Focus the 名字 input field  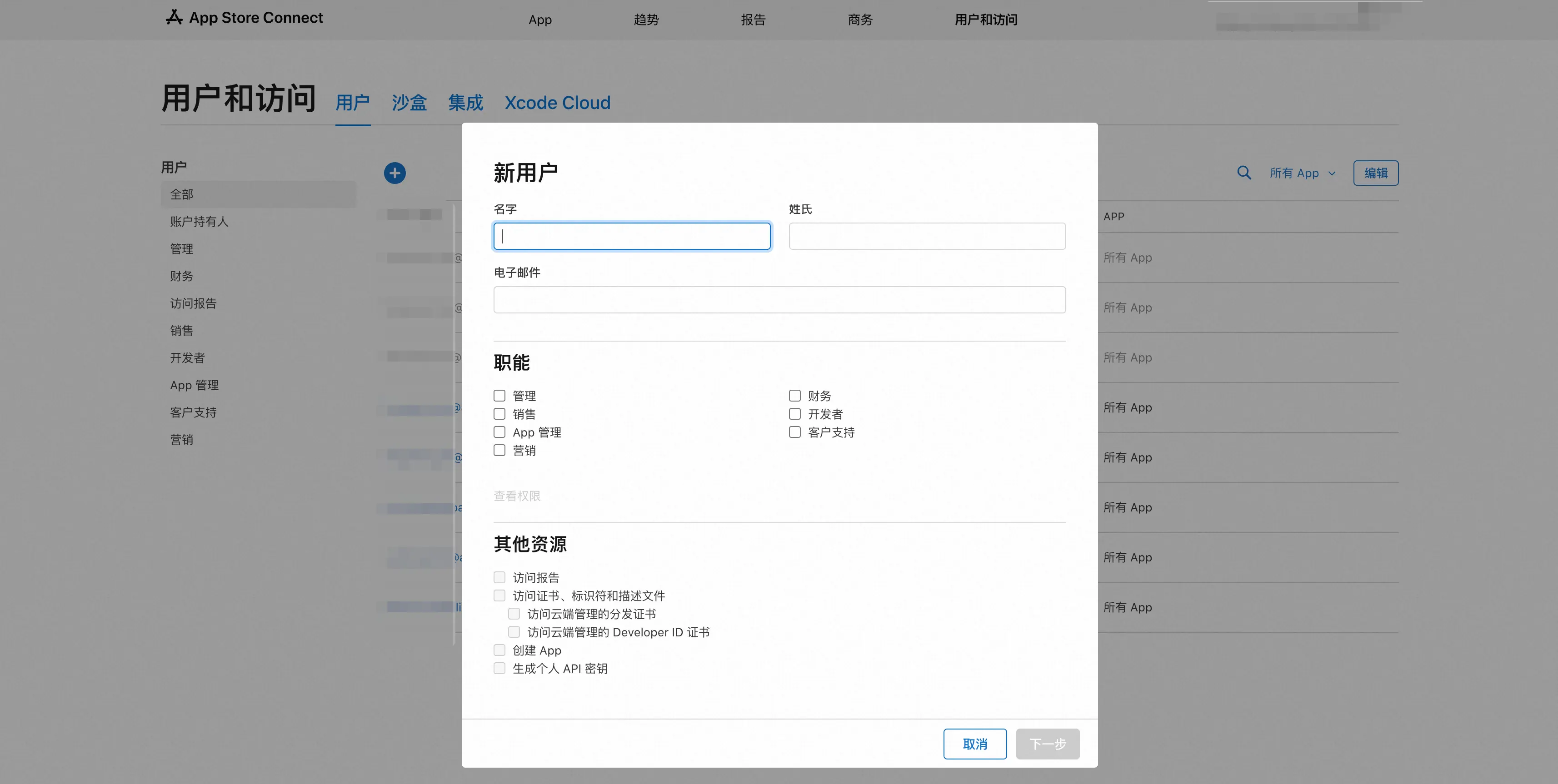click(632, 236)
